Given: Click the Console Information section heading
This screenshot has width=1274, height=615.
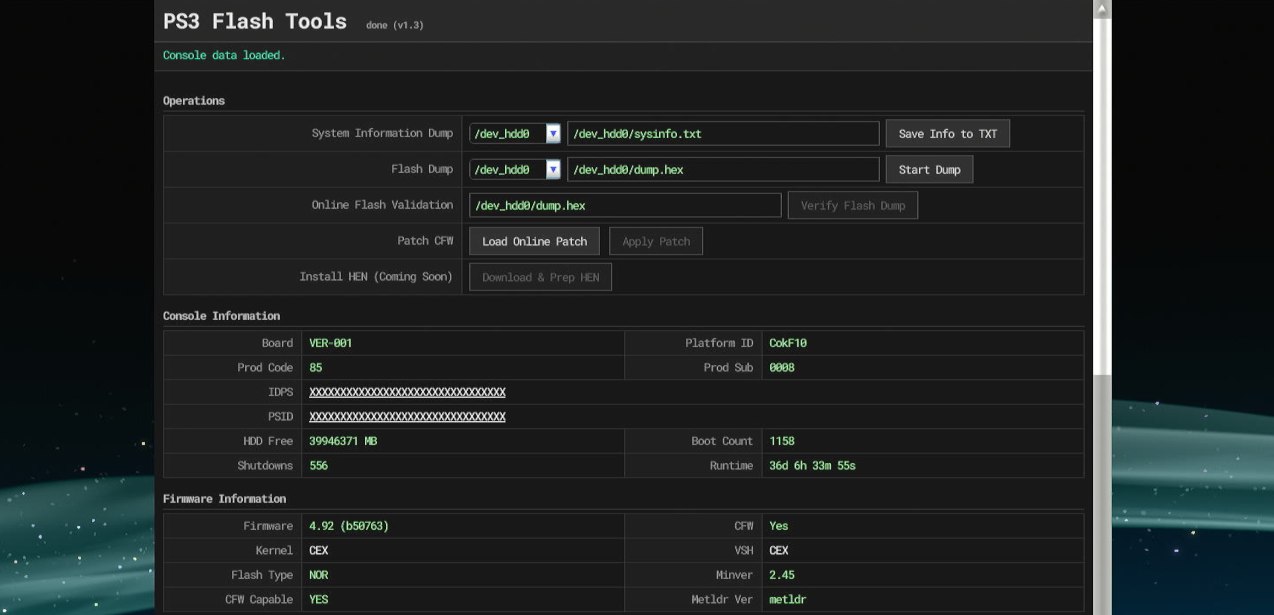Looking at the screenshot, I should [x=221, y=315].
